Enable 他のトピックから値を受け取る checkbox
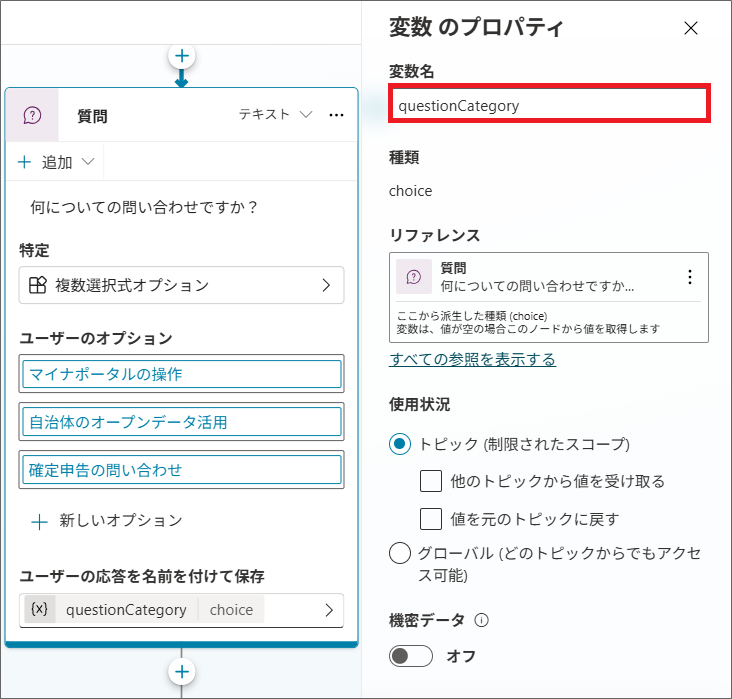Image resolution: width=732 pixels, height=699 pixels. [431, 481]
